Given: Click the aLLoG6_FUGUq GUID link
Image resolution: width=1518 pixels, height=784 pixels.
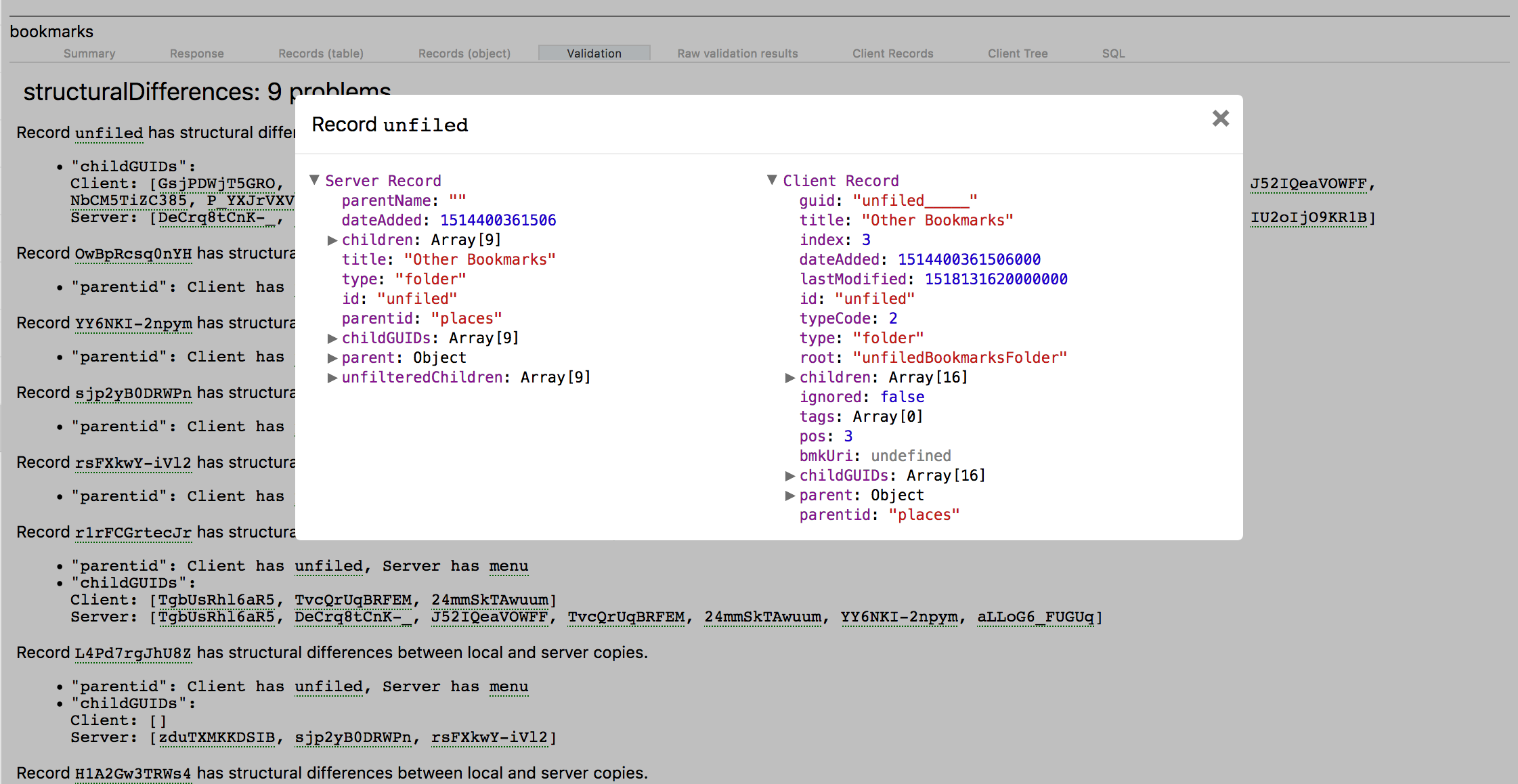Looking at the screenshot, I should click(x=1035, y=617).
